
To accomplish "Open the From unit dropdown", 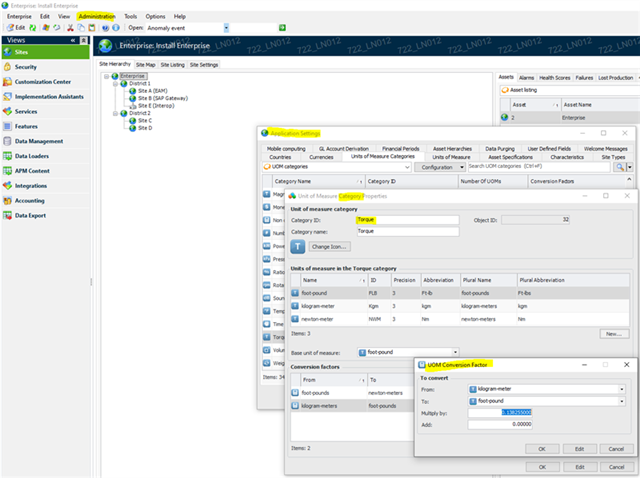I will 621,388.
